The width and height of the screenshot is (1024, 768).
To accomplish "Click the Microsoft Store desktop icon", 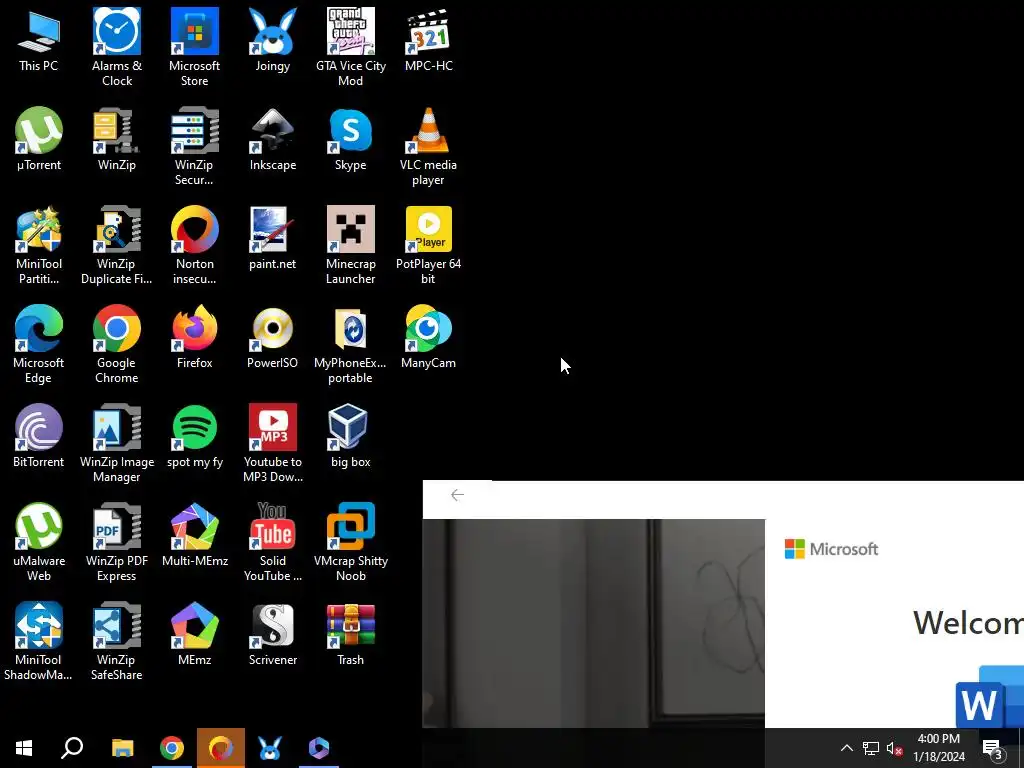I will [x=195, y=48].
